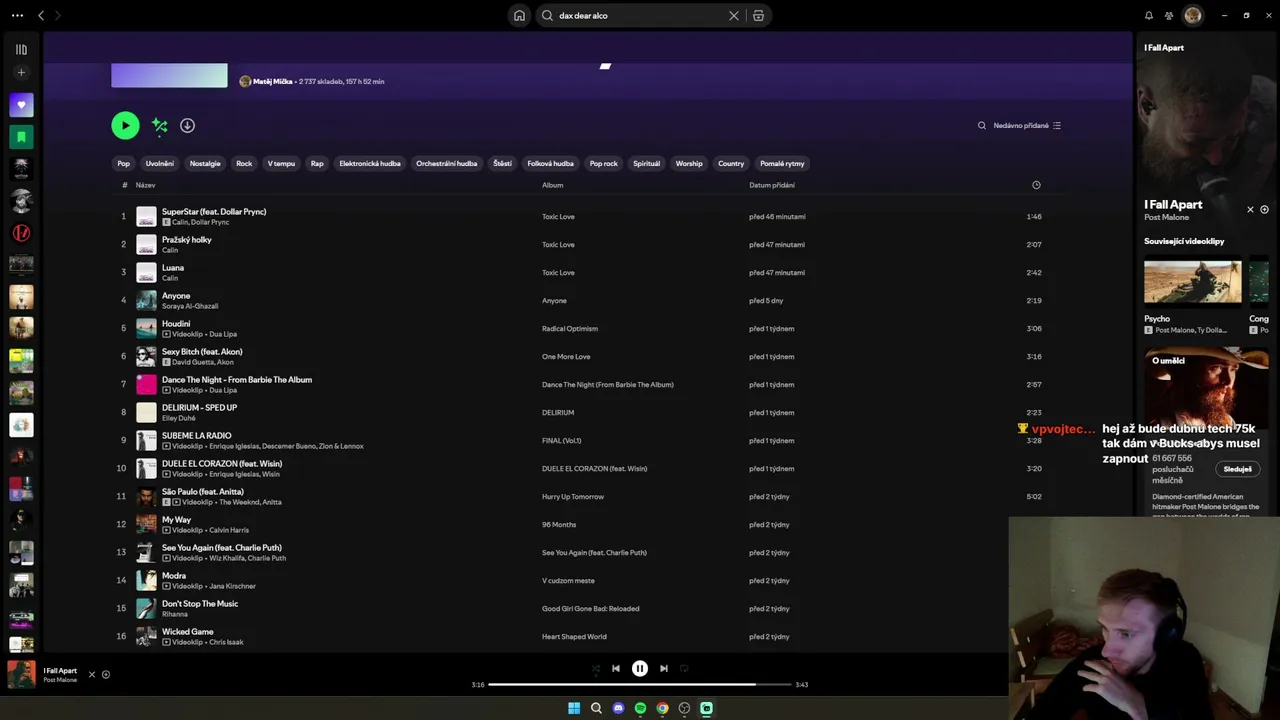Select the Country filter chip
The width and height of the screenshot is (1280, 720).
(x=731, y=164)
